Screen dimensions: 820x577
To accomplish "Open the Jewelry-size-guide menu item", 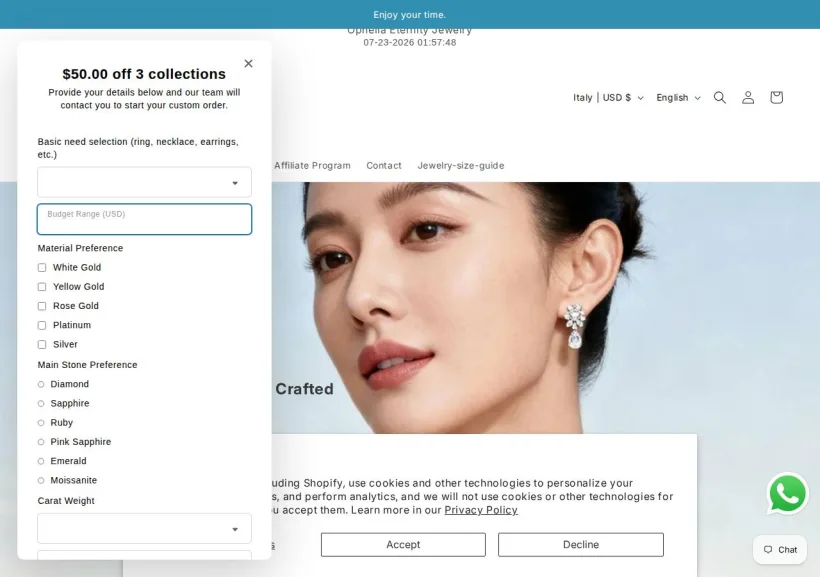I will click(461, 165).
